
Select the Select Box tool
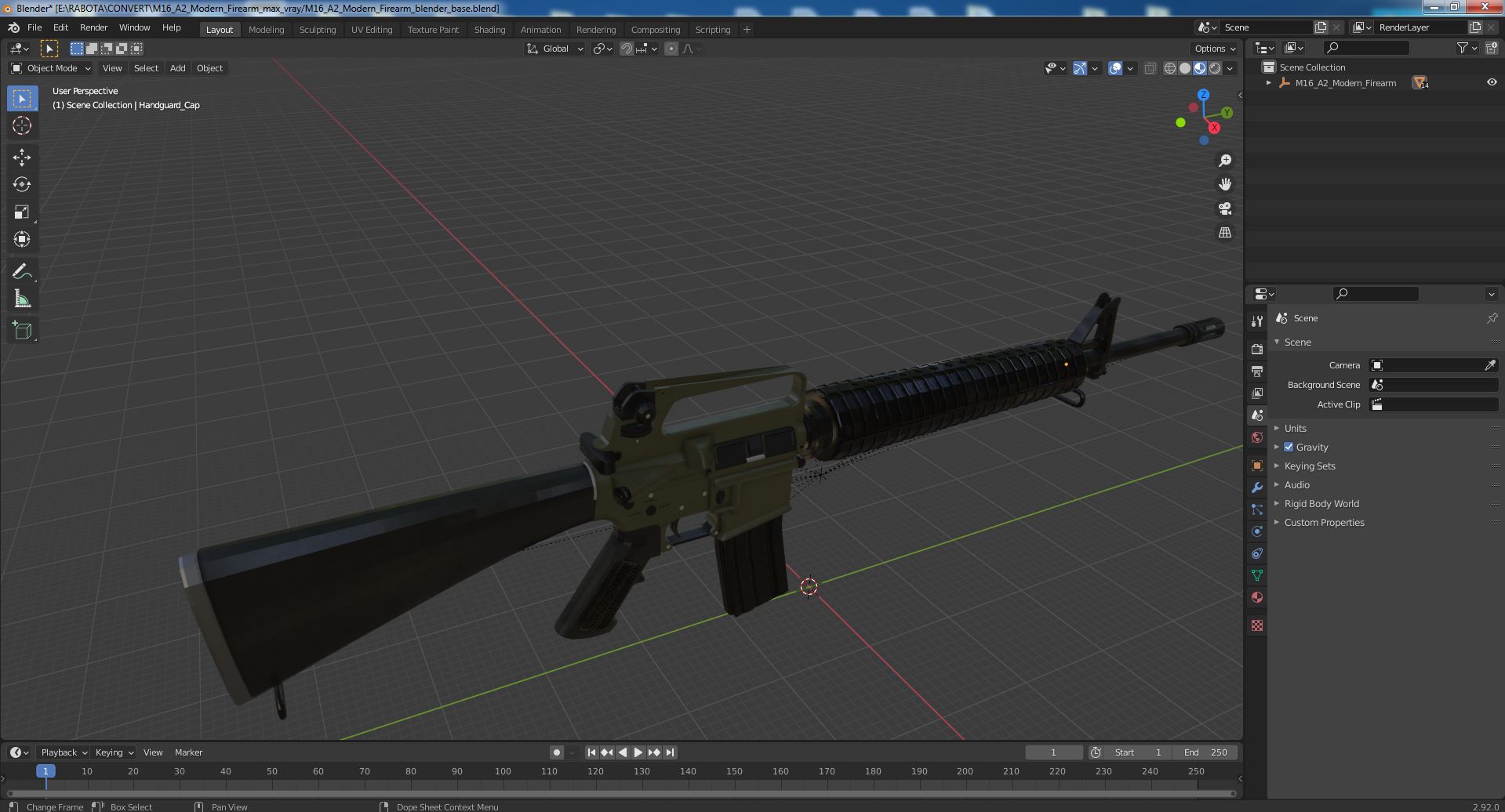coord(22,98)
